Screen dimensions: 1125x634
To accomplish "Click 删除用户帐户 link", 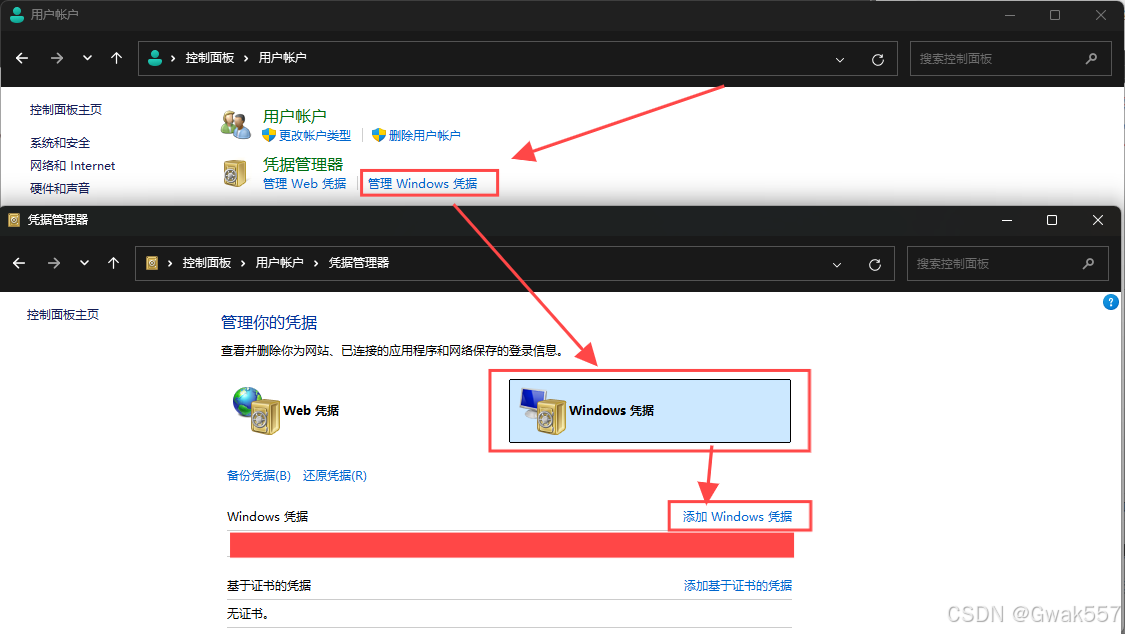I will (425, 136).
